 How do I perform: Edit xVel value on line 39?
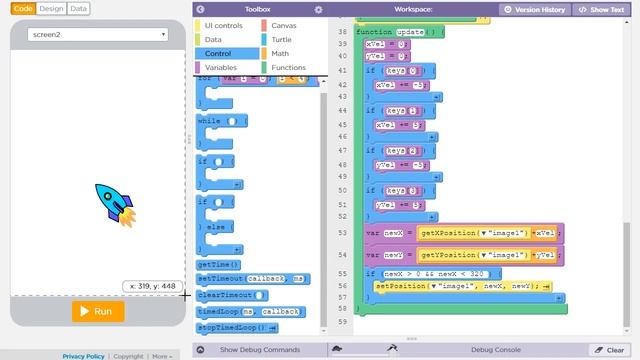(x=402, y=44)
